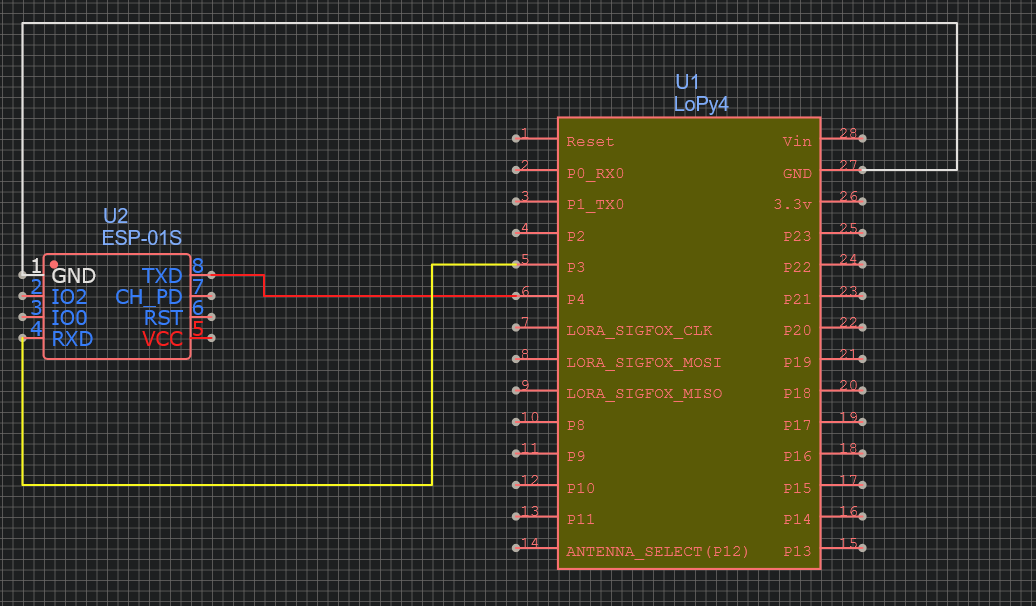Viewport: 1036px width, 606px height.
Task: Select the LoPy4 pin 15 endpoint
Action: pos(862,548)
